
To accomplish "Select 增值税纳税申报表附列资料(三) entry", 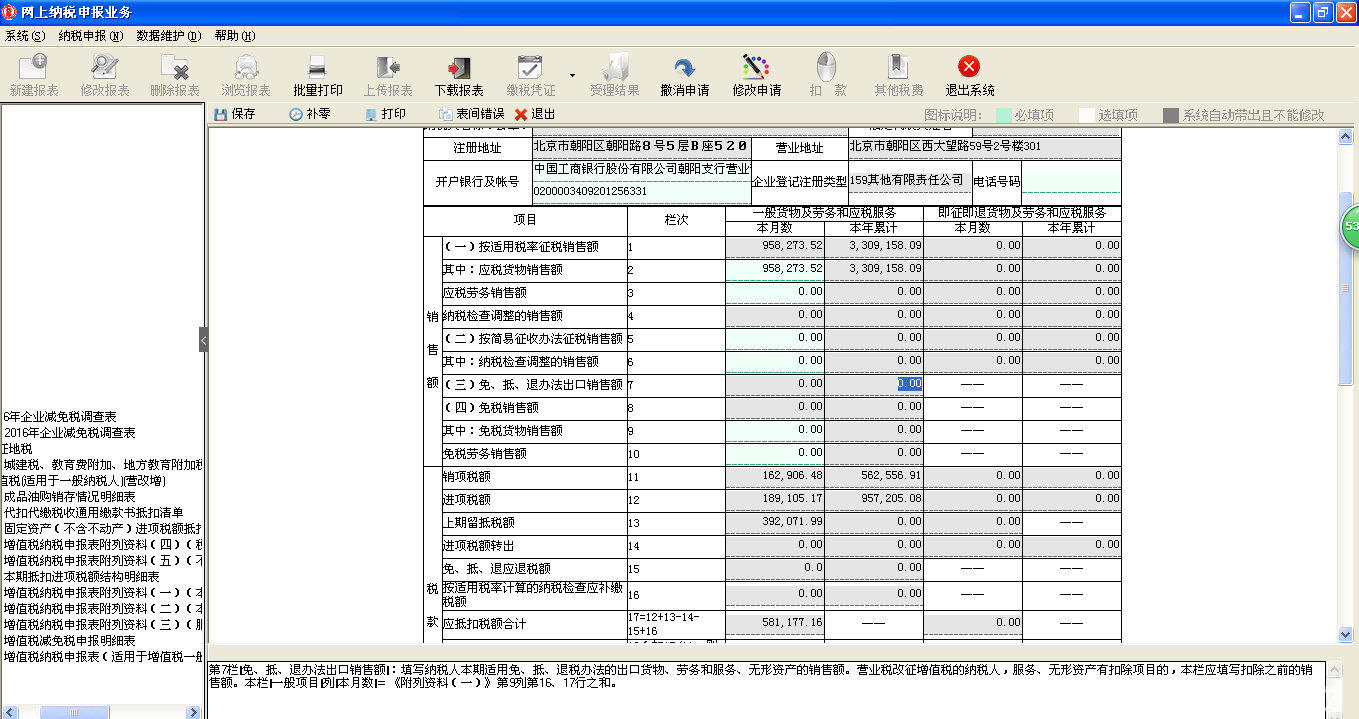I will pyautogui.click(x=102, y=625).
